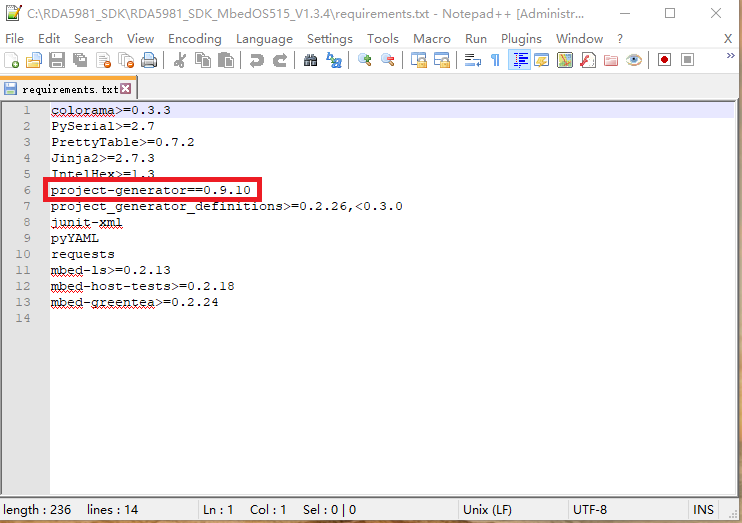
Task: Click the X at menu bar's end
Action: point(728,39)
